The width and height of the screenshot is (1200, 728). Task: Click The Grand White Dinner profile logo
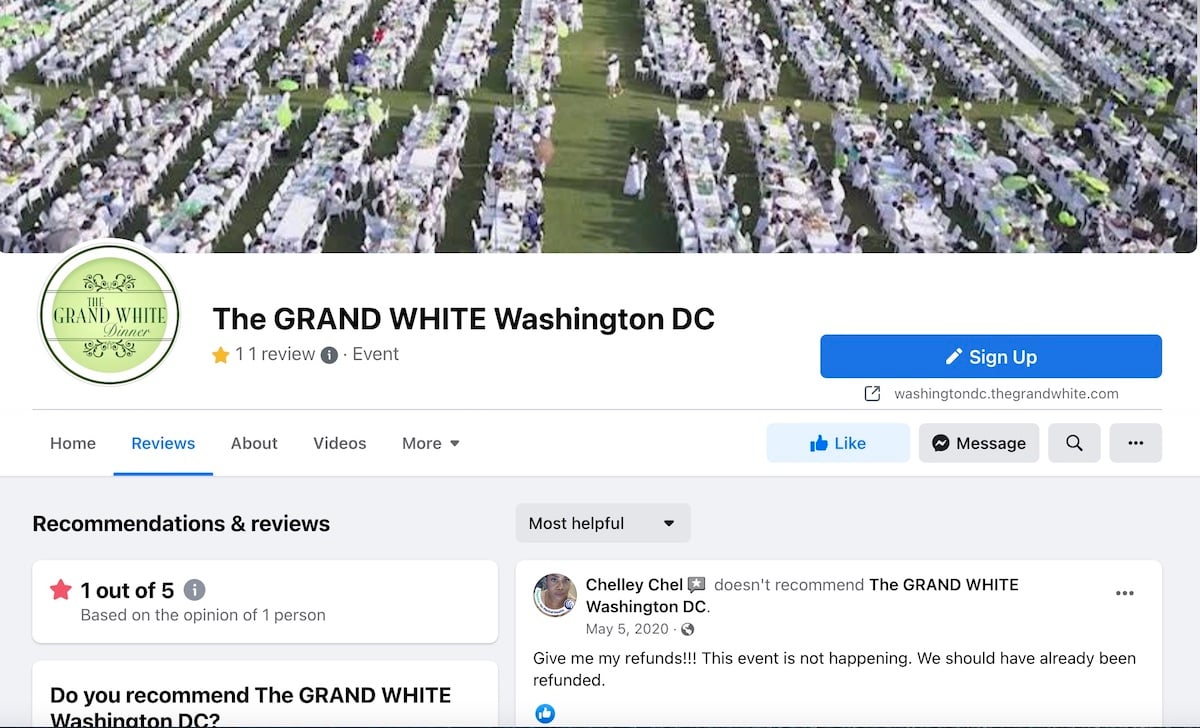click(x=109, y=313)
